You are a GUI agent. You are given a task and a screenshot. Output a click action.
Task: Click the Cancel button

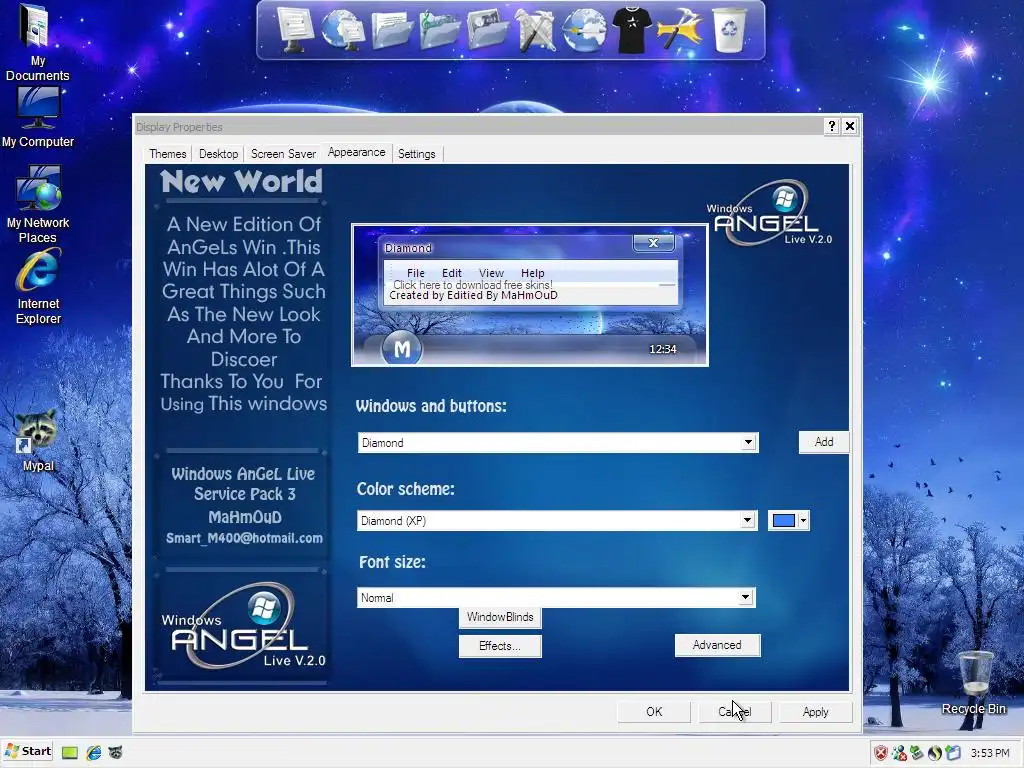(735, 712)
